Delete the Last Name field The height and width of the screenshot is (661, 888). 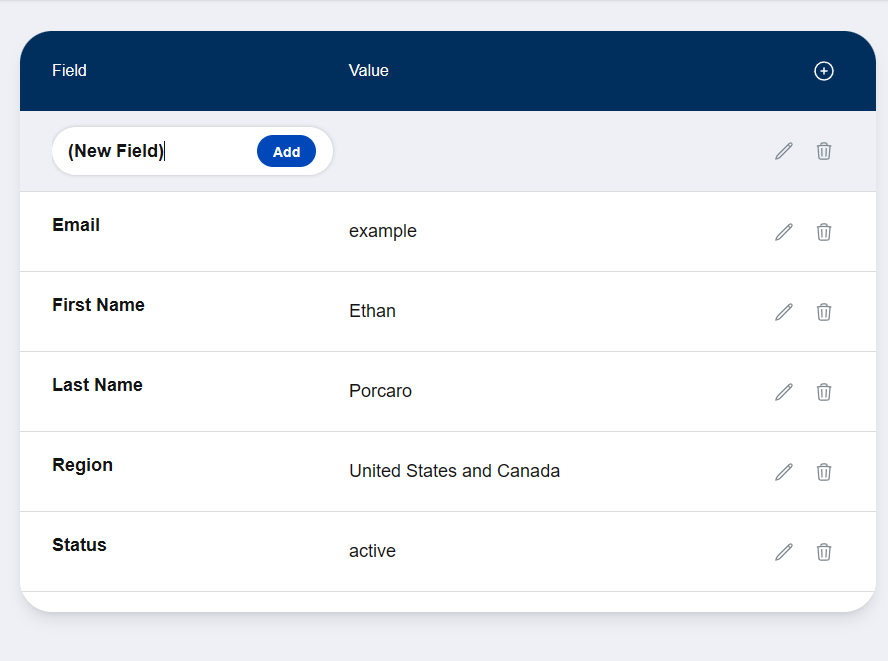click(x=823, y=391)
